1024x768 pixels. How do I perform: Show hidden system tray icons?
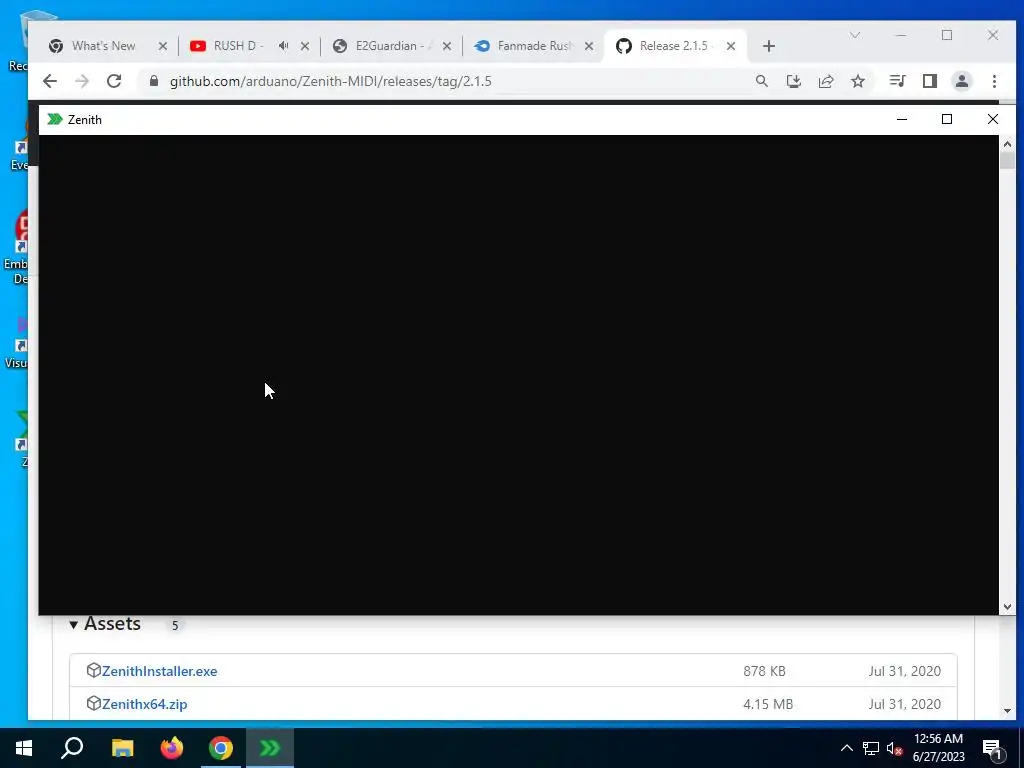click(846, 748)
